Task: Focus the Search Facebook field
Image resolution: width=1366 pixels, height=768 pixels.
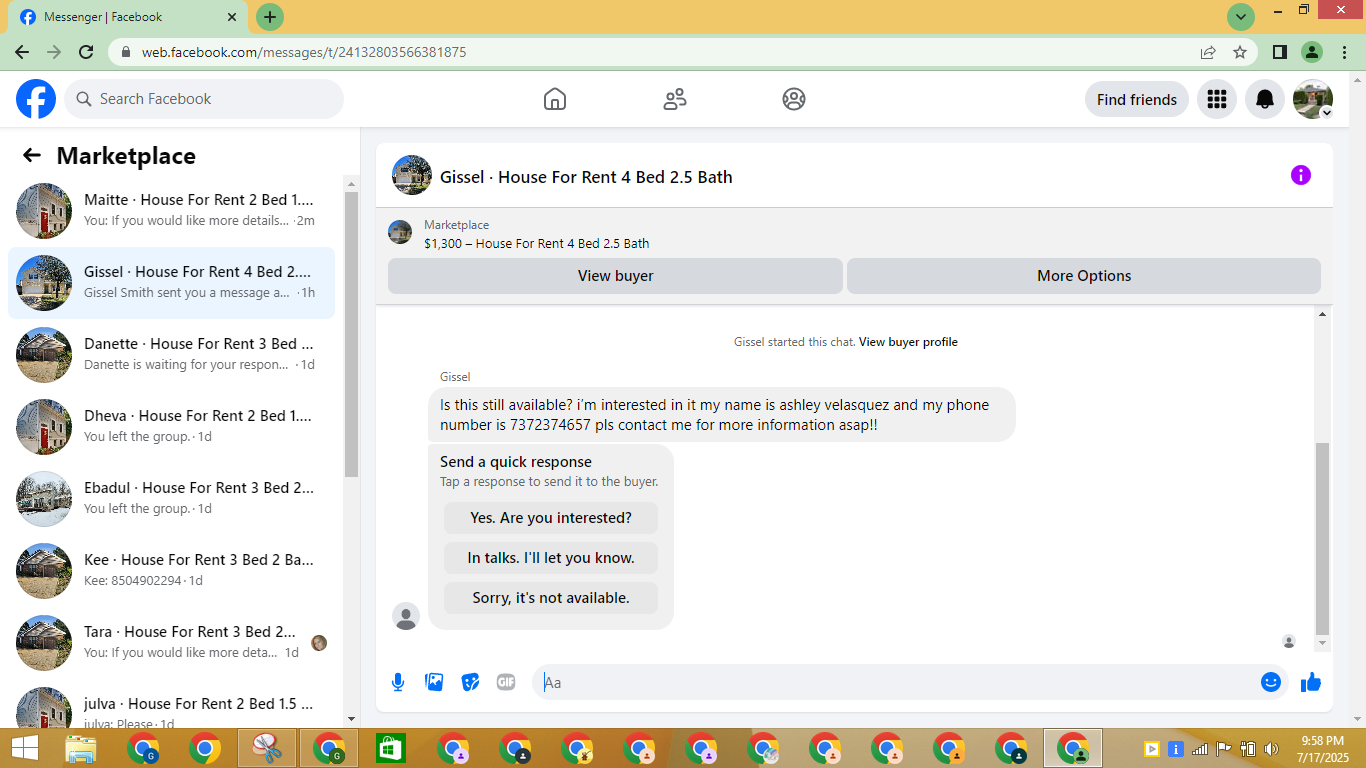Action: point(204,99)
